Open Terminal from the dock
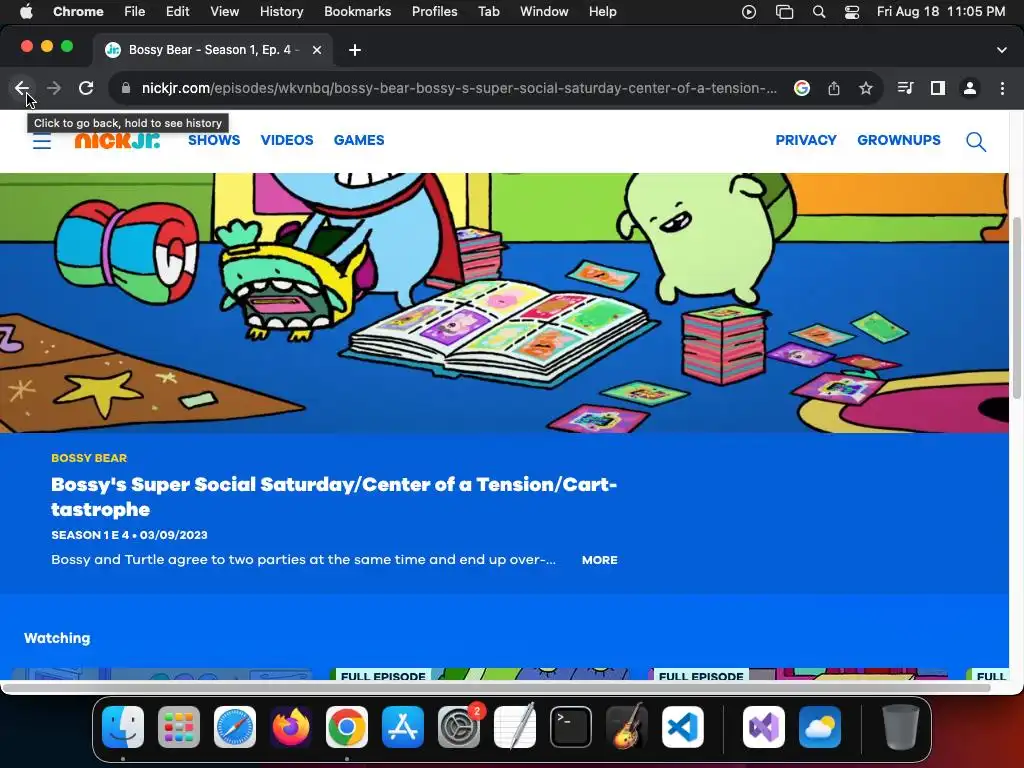 [x=571, y=727]
